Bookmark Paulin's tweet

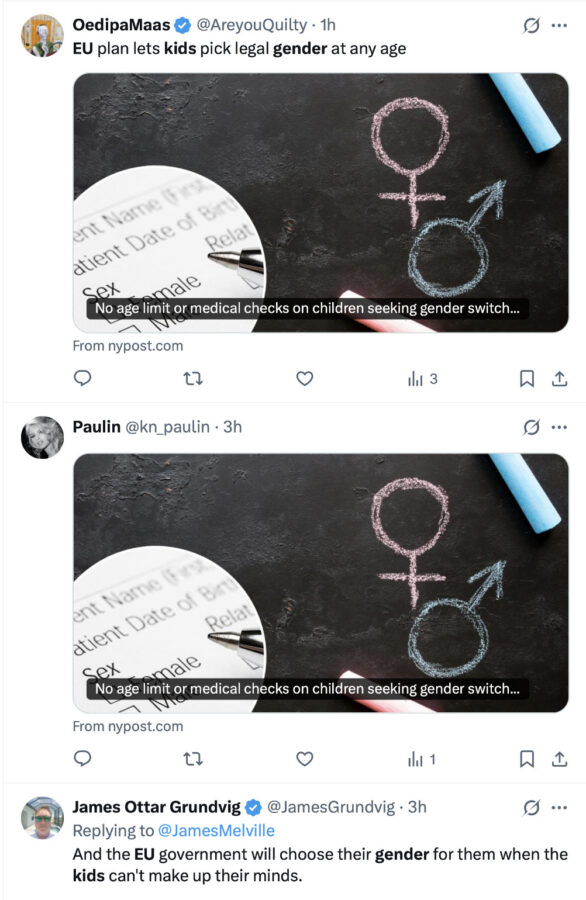click(527, 759)
